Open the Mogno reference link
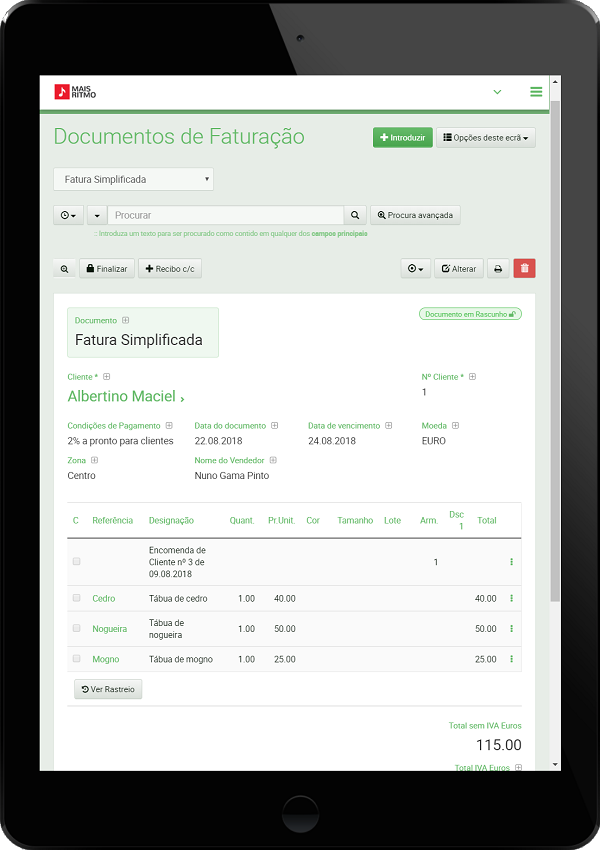This screenshot has height=850, width=600. 106,659
